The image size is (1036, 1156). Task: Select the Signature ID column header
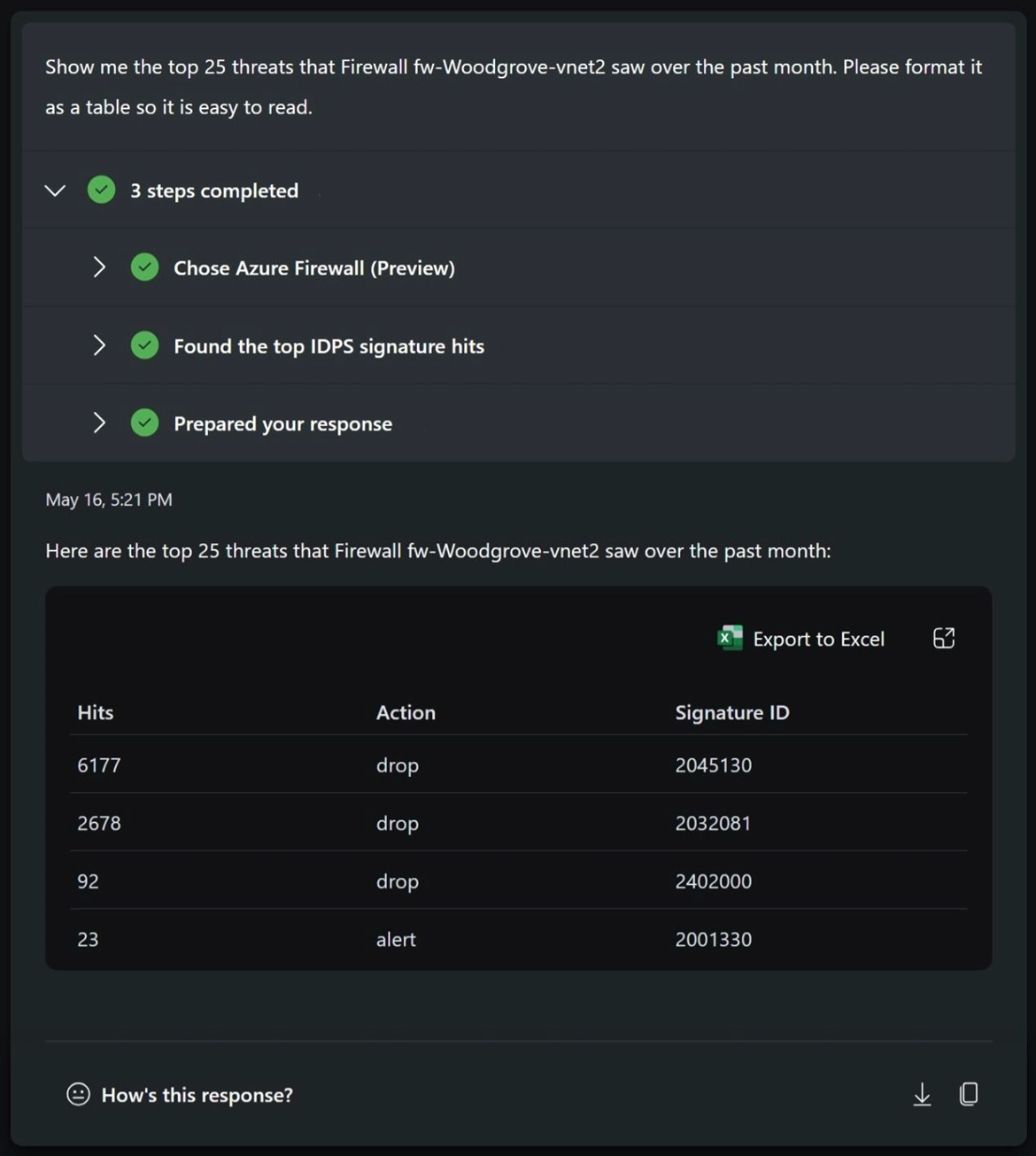coord(731,711)
